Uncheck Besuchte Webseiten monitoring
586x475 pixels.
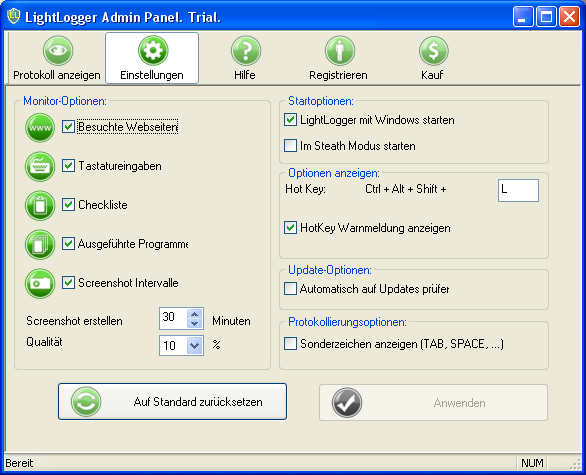coord(68,127)
